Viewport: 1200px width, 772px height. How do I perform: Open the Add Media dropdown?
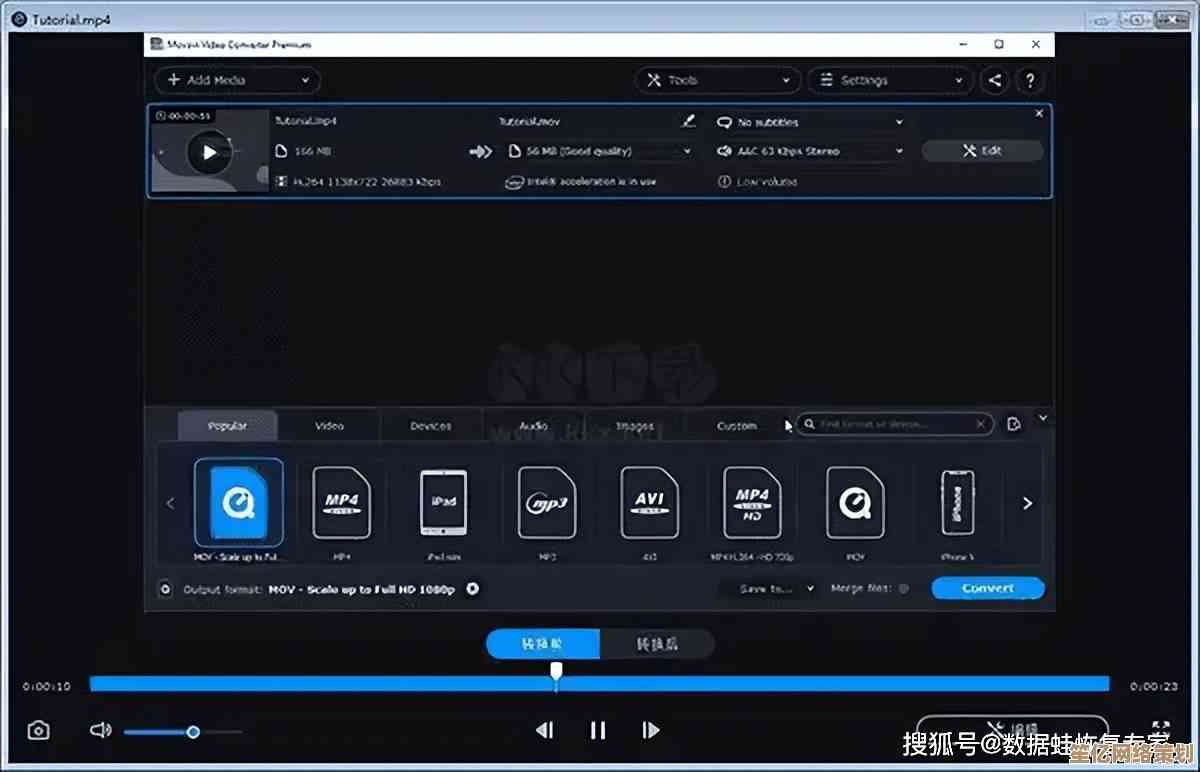pos(237,81)
